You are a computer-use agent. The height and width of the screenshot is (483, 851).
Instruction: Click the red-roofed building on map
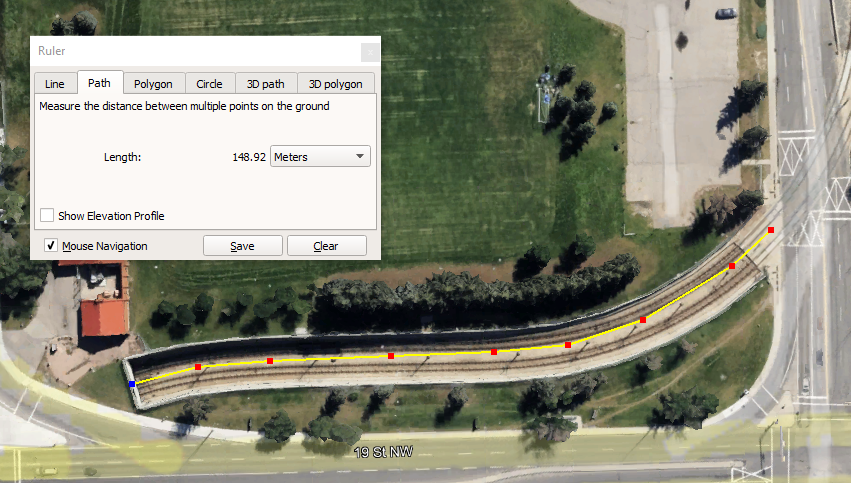105,317
